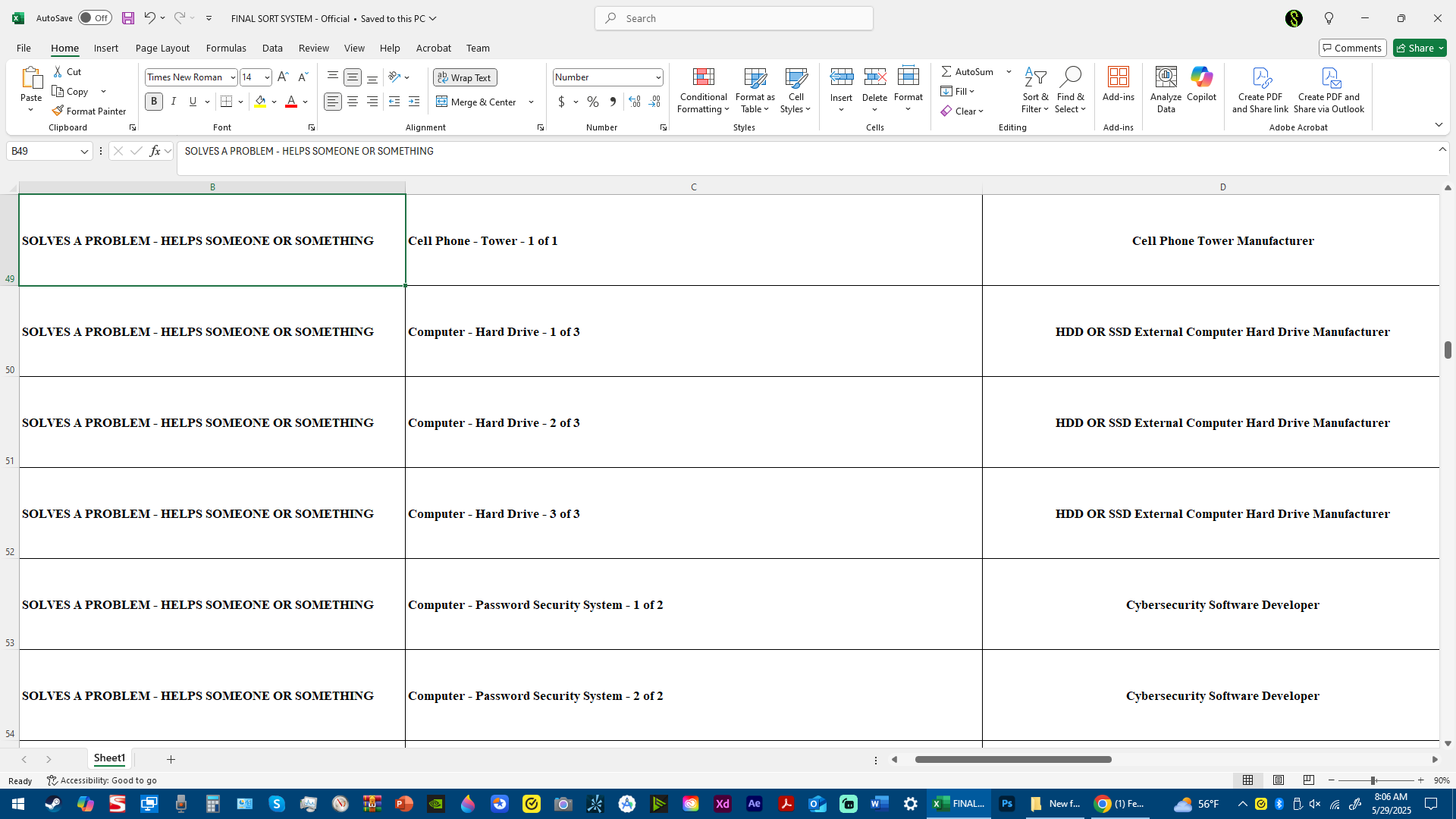
Task: Expand the font name dropdown
Action: [x=233, y=77]
